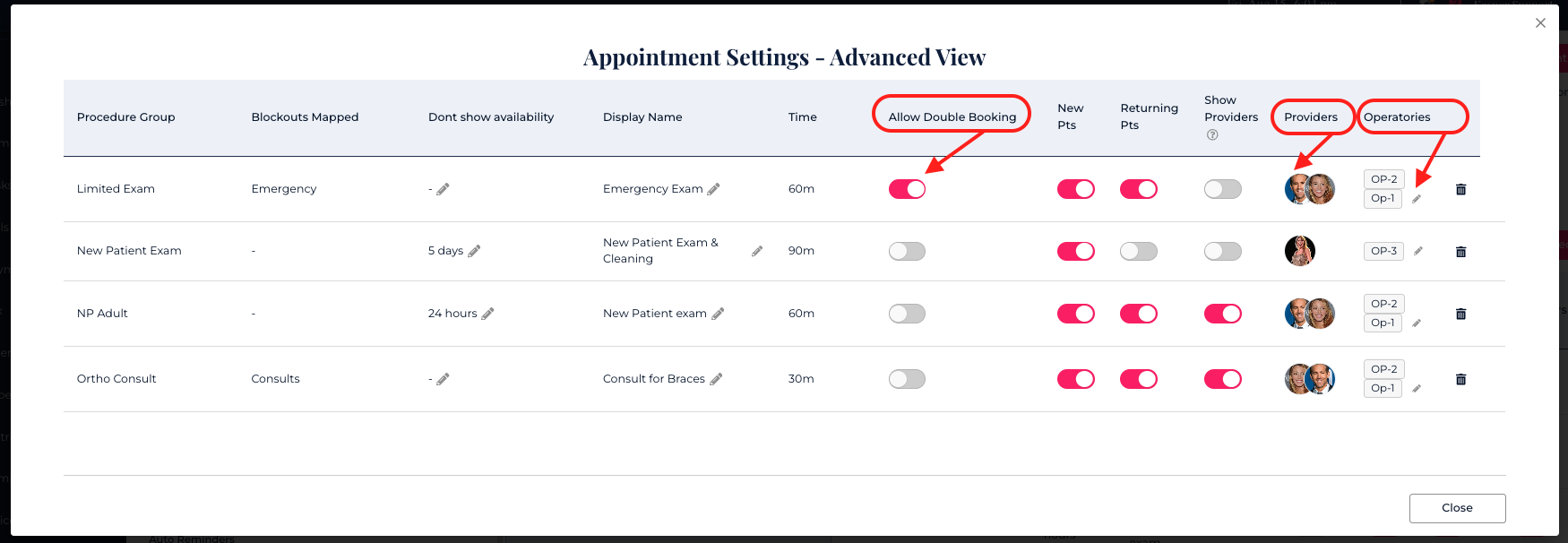Click the Close button
The width and height of the screenshot is (1568, 543).
coord(1457,508)
